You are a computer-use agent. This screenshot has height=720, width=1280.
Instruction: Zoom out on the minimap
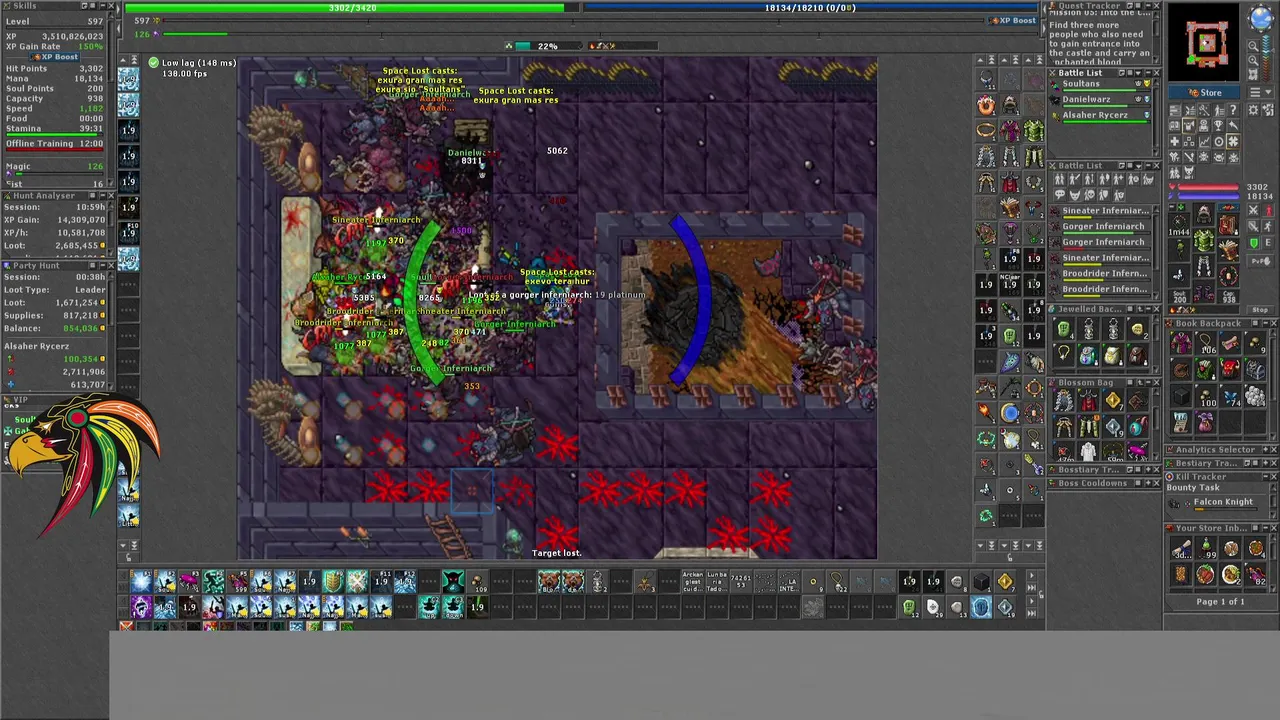point(1252,45)
